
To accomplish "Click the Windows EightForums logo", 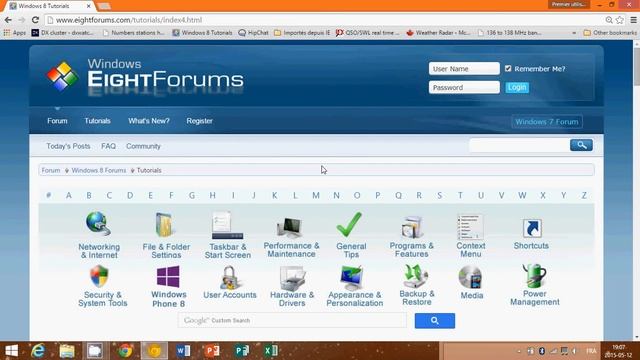I will (145, 76).
